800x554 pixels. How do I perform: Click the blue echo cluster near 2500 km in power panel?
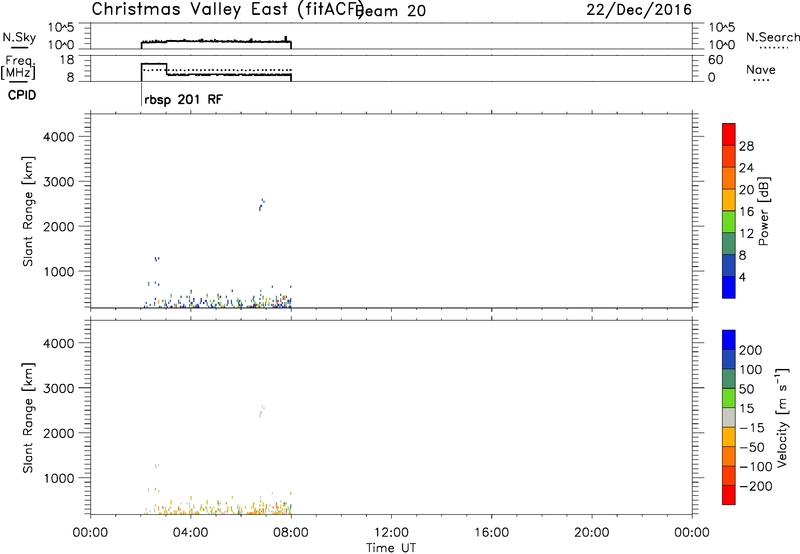(x=262, y=204)
